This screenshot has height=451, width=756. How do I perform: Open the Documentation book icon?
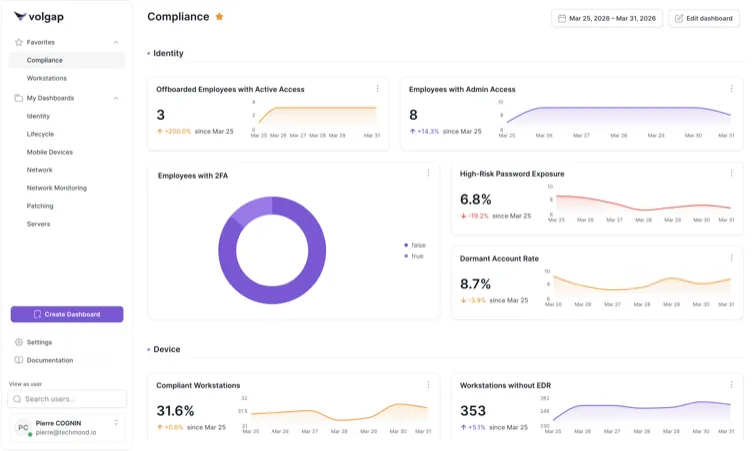(x=19, y=360)
